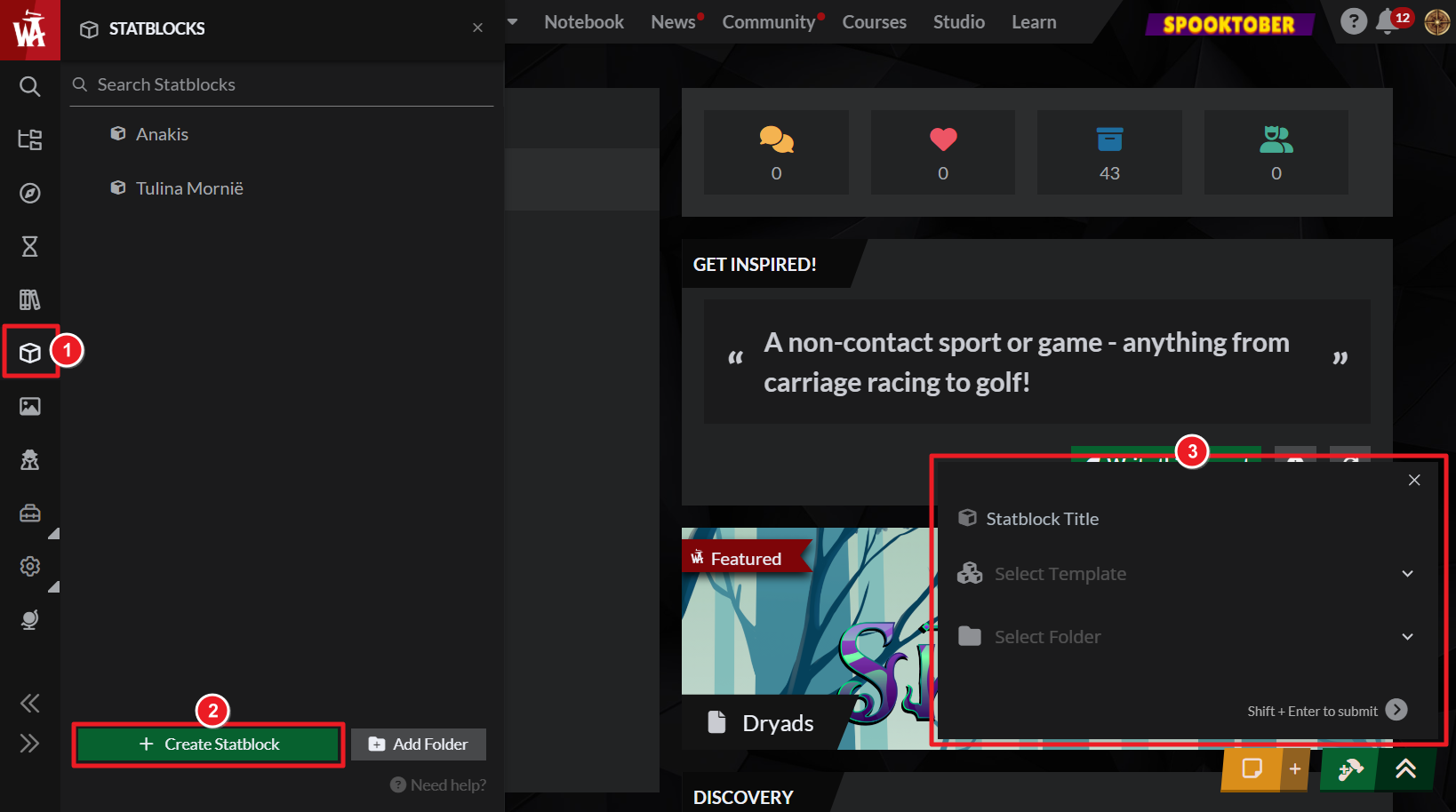Open the Anakis statblock

(162, 134)
